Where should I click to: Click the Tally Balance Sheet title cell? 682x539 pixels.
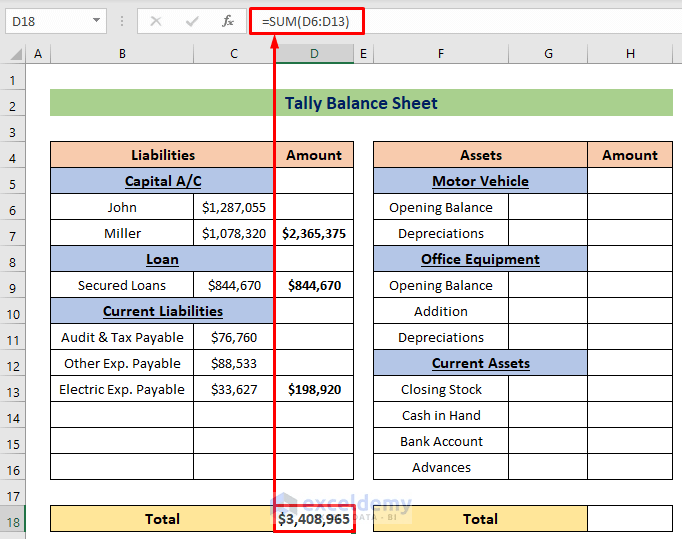coord(361,103)
